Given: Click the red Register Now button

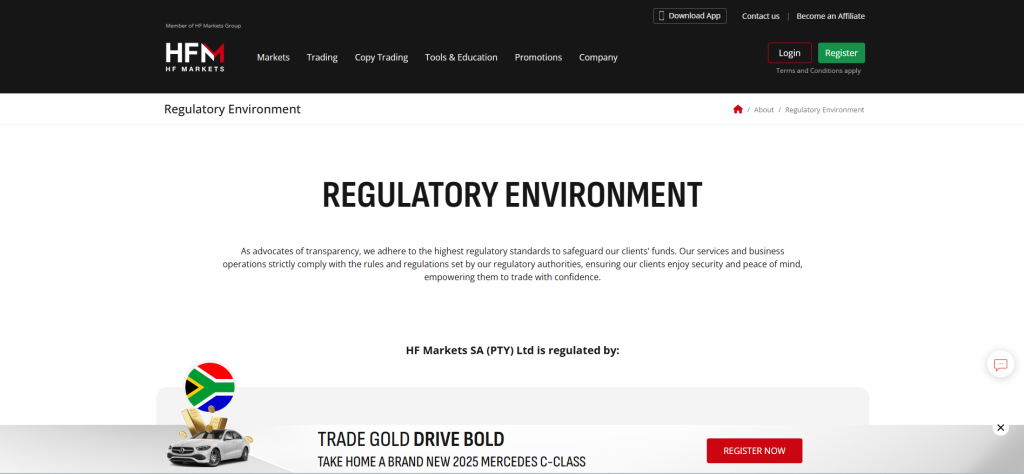Looking at the screenshot, I should point(754,451).
